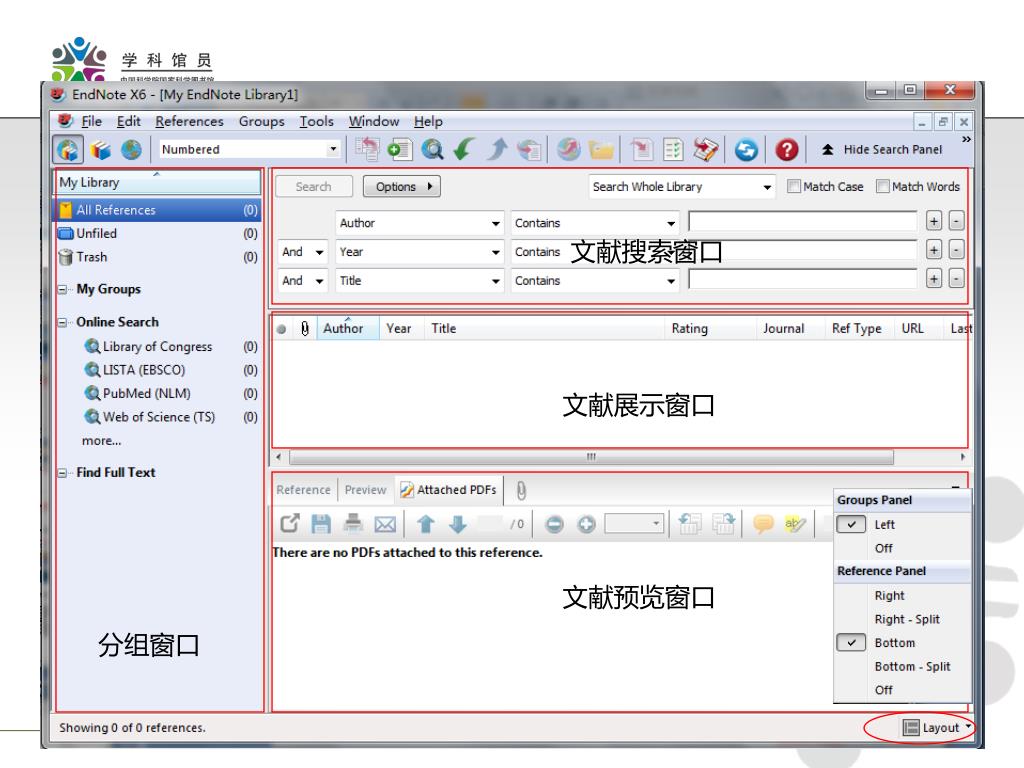
Task: Switch to Online Search mode globe icon
Action: pos(131,150)
